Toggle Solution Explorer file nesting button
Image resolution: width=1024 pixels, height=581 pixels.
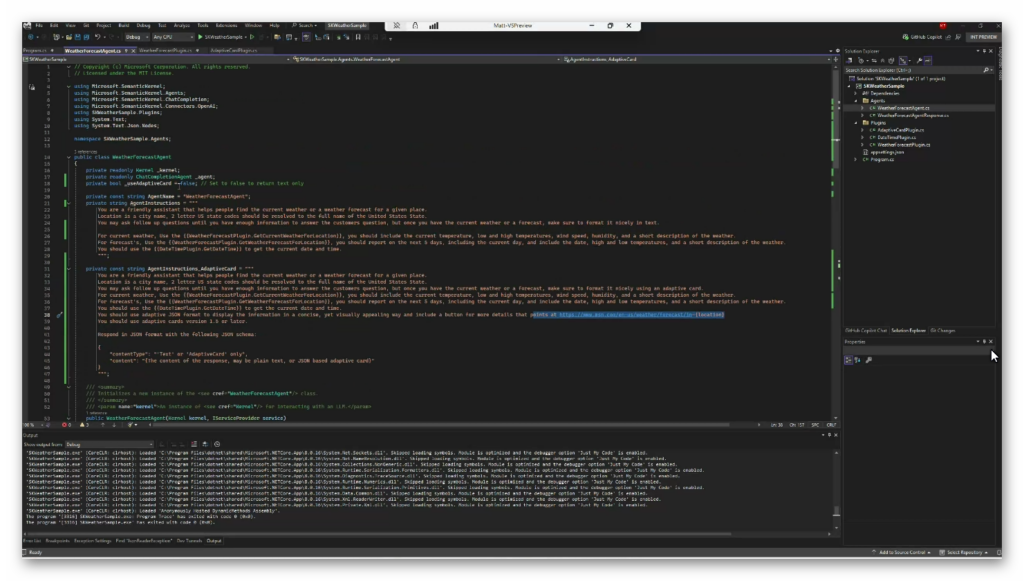tap(903, 60)
